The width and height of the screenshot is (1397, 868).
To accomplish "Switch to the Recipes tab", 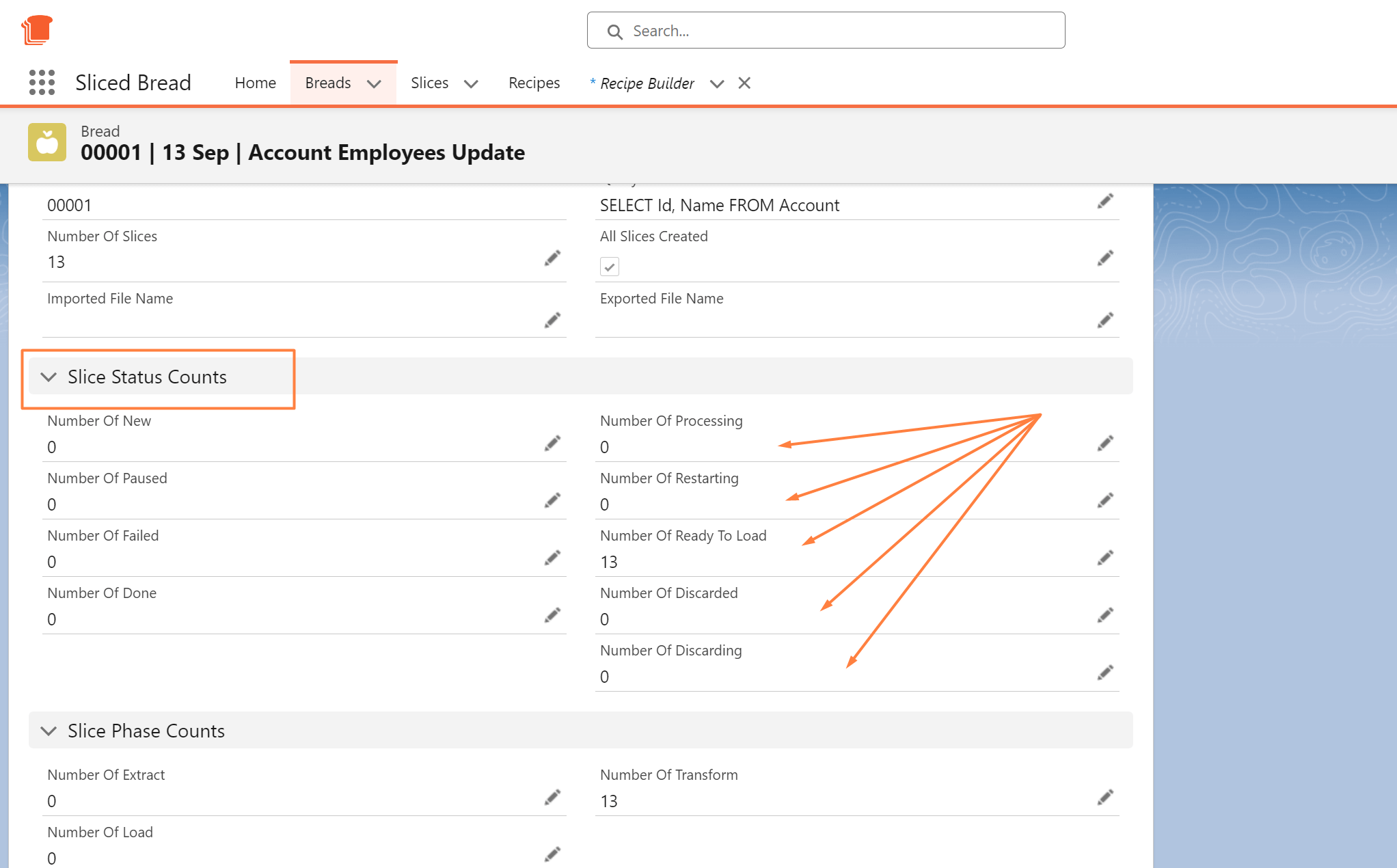I will click(x=534, y=82).
